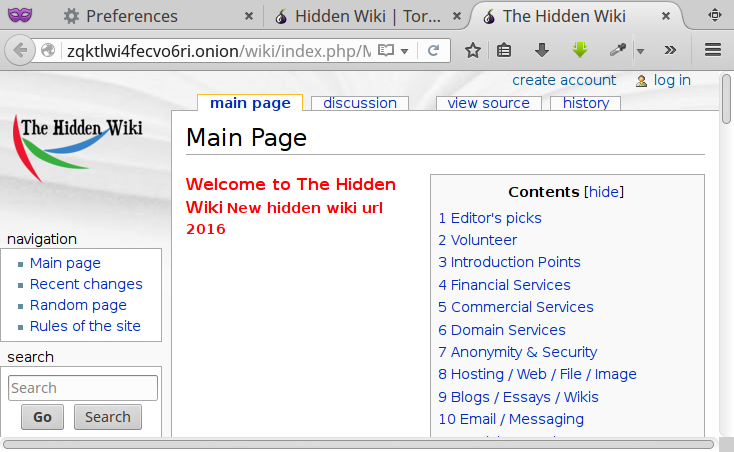Jump to 2 Volunteer section

(x=477, y=240)
